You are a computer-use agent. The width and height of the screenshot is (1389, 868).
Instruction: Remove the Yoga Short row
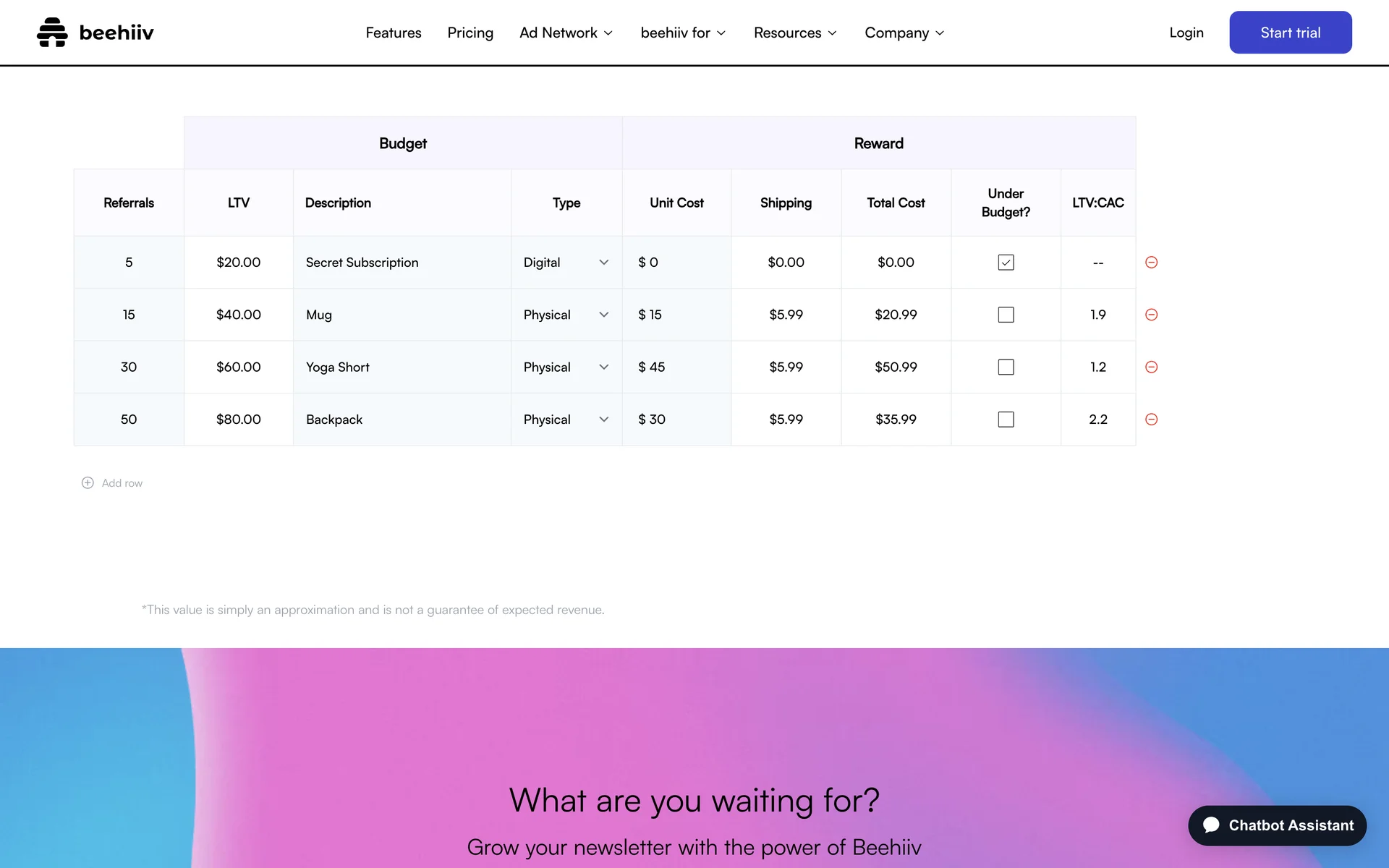point(1151,367)
